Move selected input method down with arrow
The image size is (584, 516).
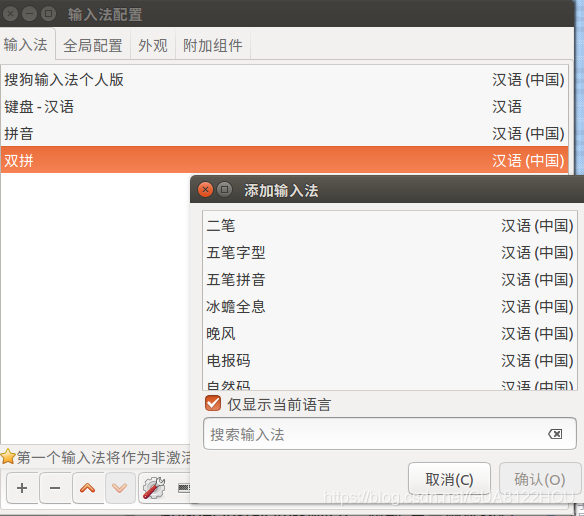(x=120, y=488)
